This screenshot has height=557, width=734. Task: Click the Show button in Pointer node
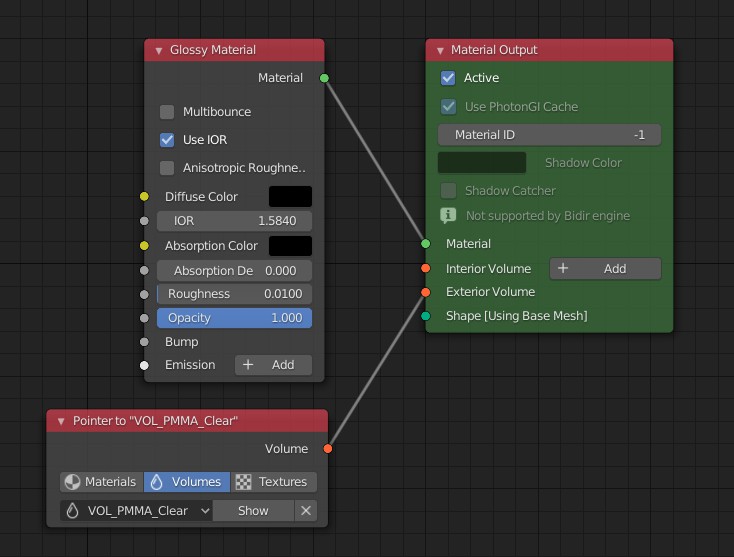(253, 511)
